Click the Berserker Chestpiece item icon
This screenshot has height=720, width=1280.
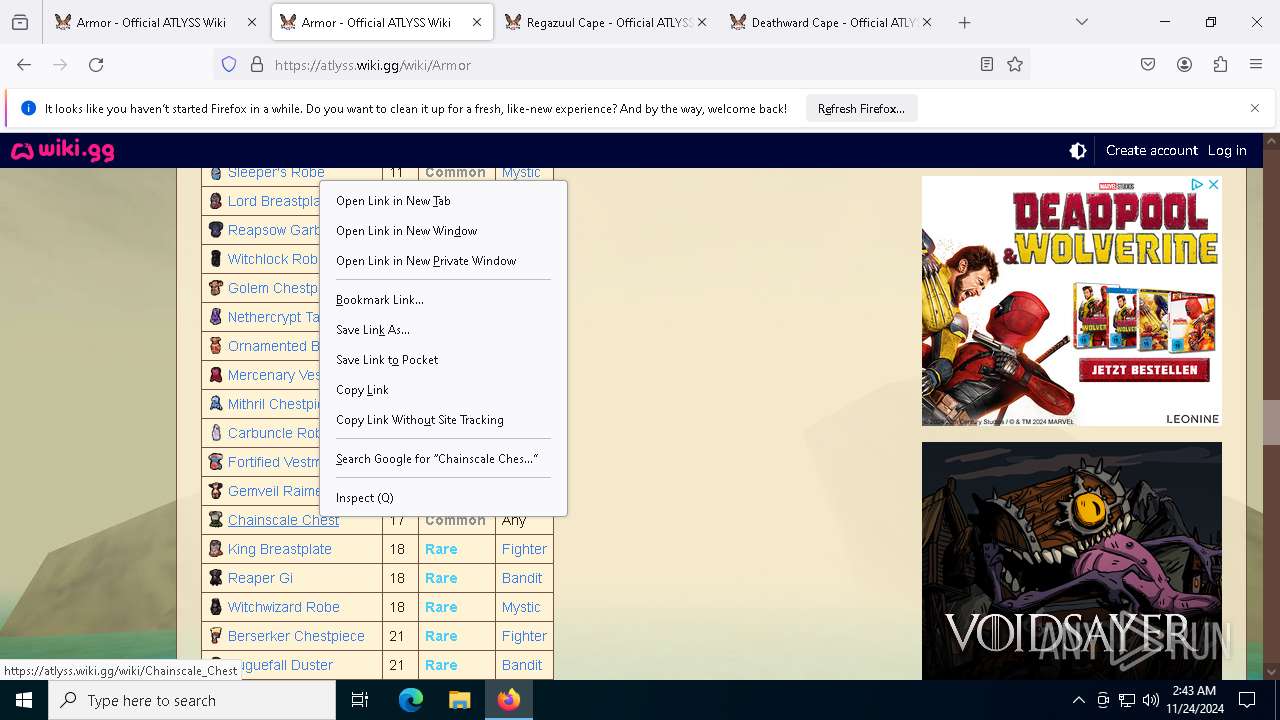coord(215,636)
